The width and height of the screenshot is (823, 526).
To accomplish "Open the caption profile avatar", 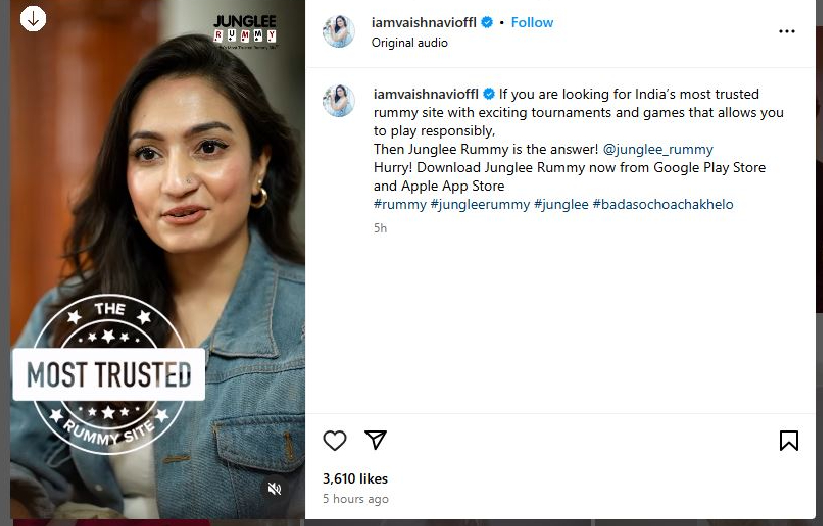I will click(x=339, y=100).
